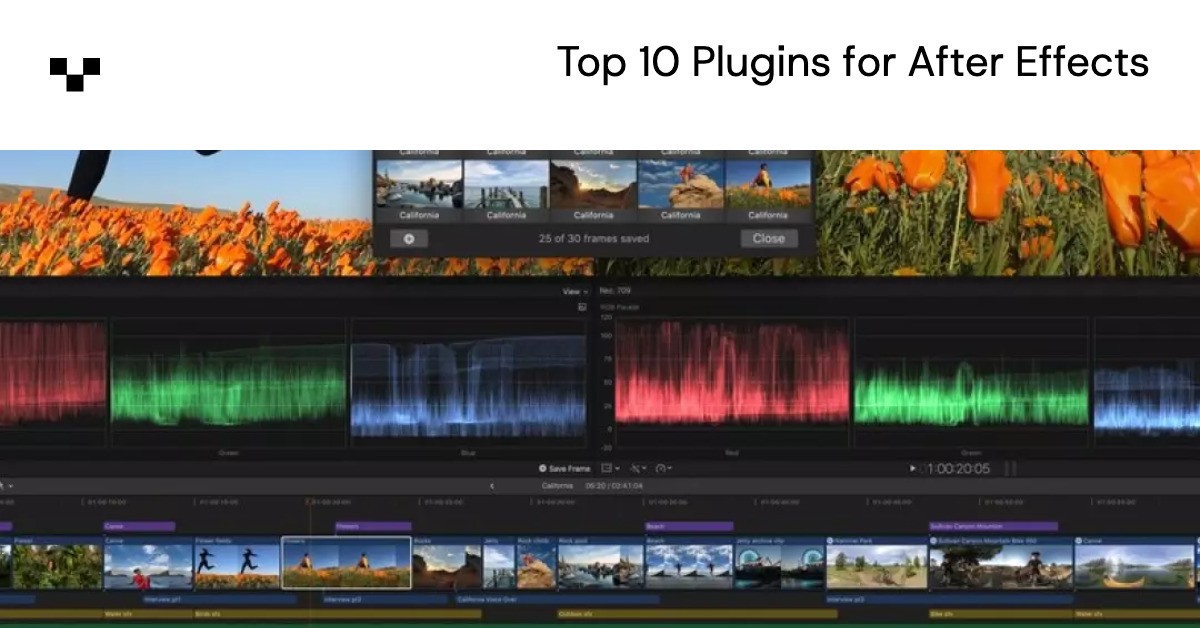Click the timecode display reading 1:00:20:05

[960, 467]
